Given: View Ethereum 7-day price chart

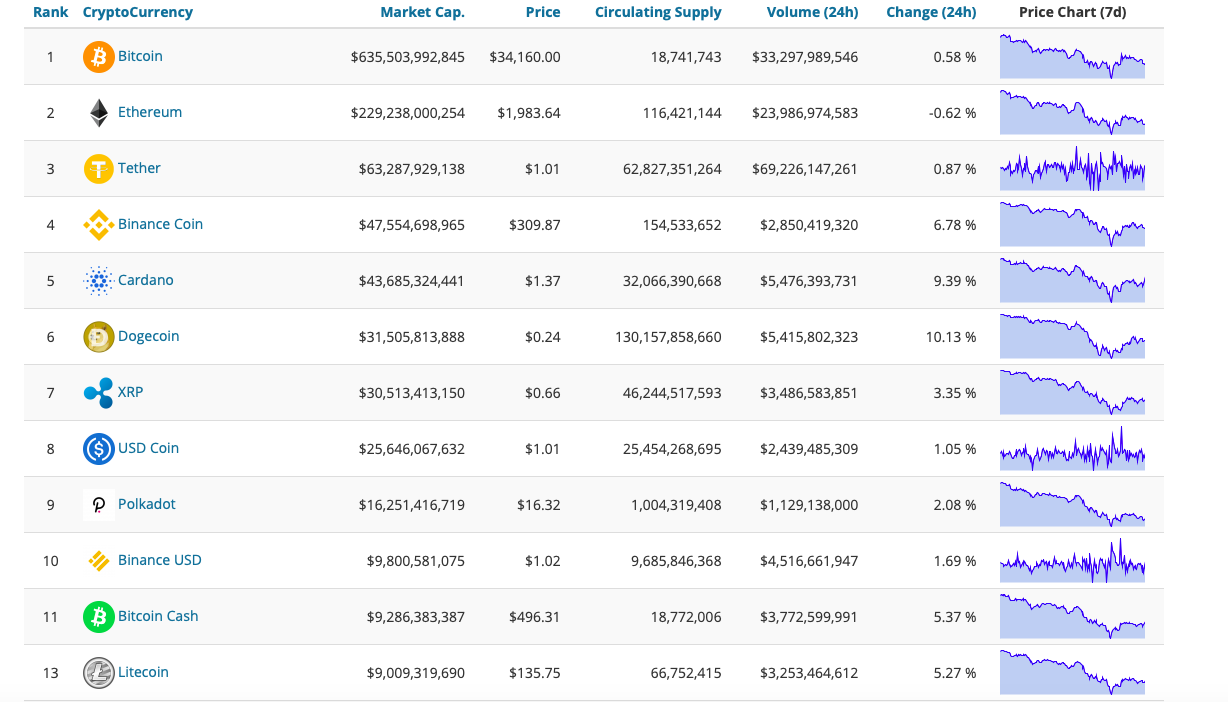Looking at the screenshot, I should point(1072,113).
